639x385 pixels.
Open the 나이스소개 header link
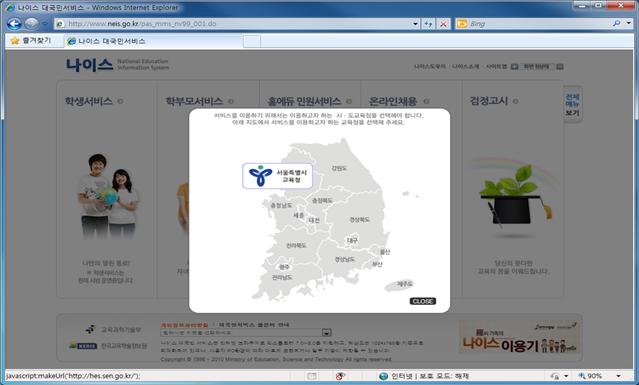(x=465, y=66)
